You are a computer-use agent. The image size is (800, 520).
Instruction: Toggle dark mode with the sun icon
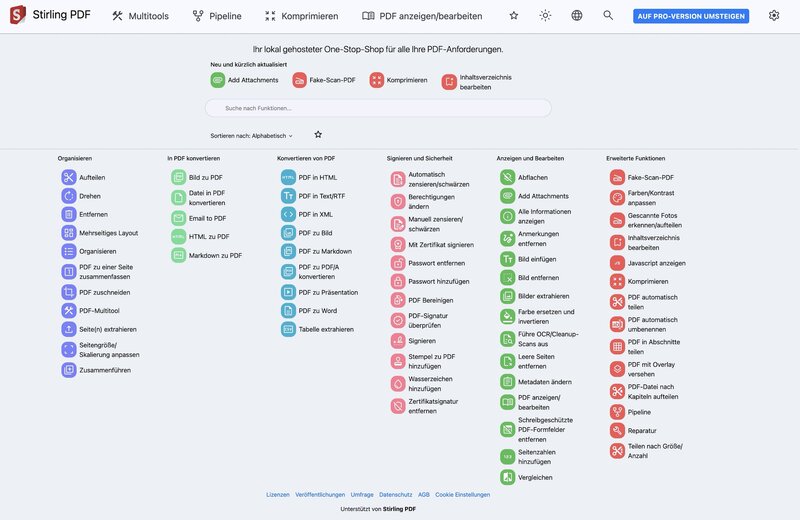(545, 16)
